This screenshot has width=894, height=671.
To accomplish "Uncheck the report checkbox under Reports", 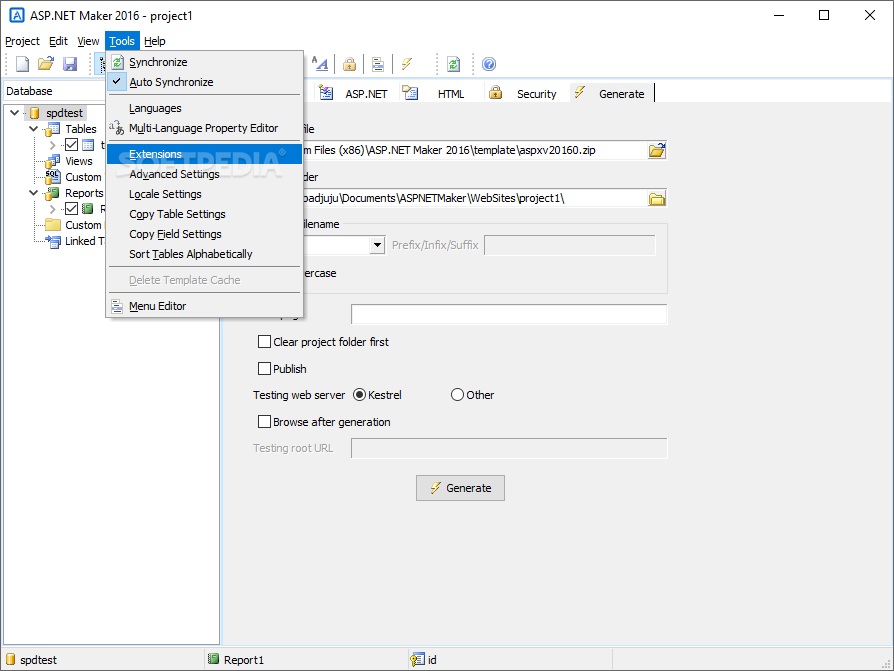I will 71,209.
